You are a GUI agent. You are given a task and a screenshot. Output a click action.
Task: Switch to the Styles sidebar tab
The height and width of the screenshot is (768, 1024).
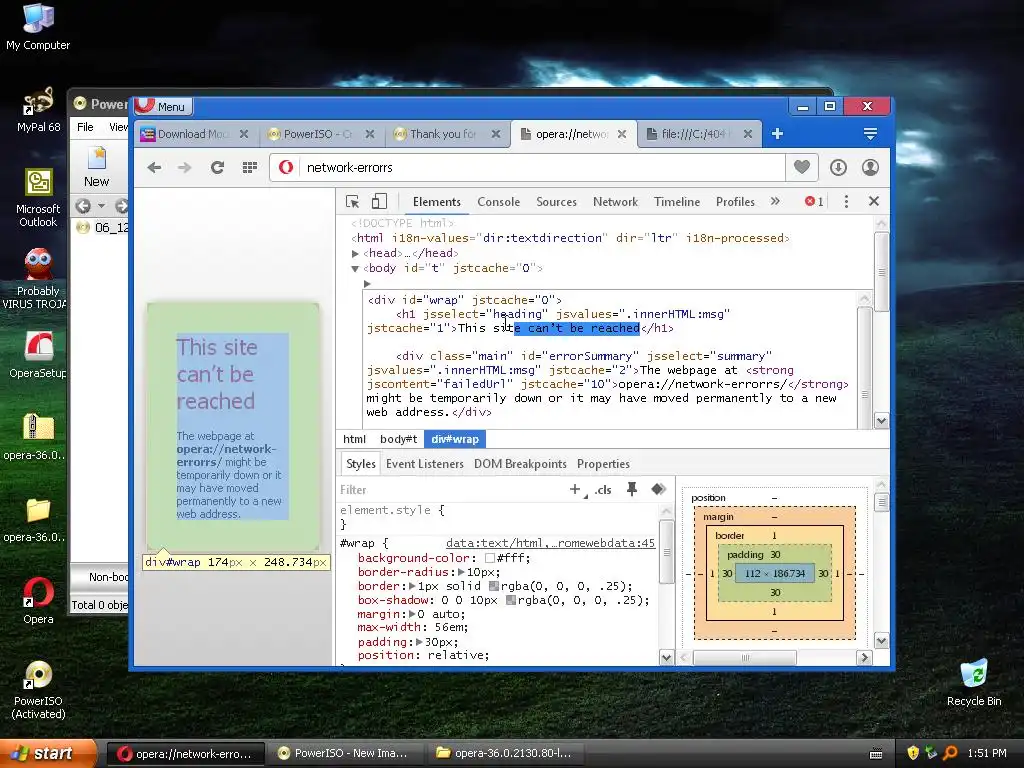tap(360, 464)
